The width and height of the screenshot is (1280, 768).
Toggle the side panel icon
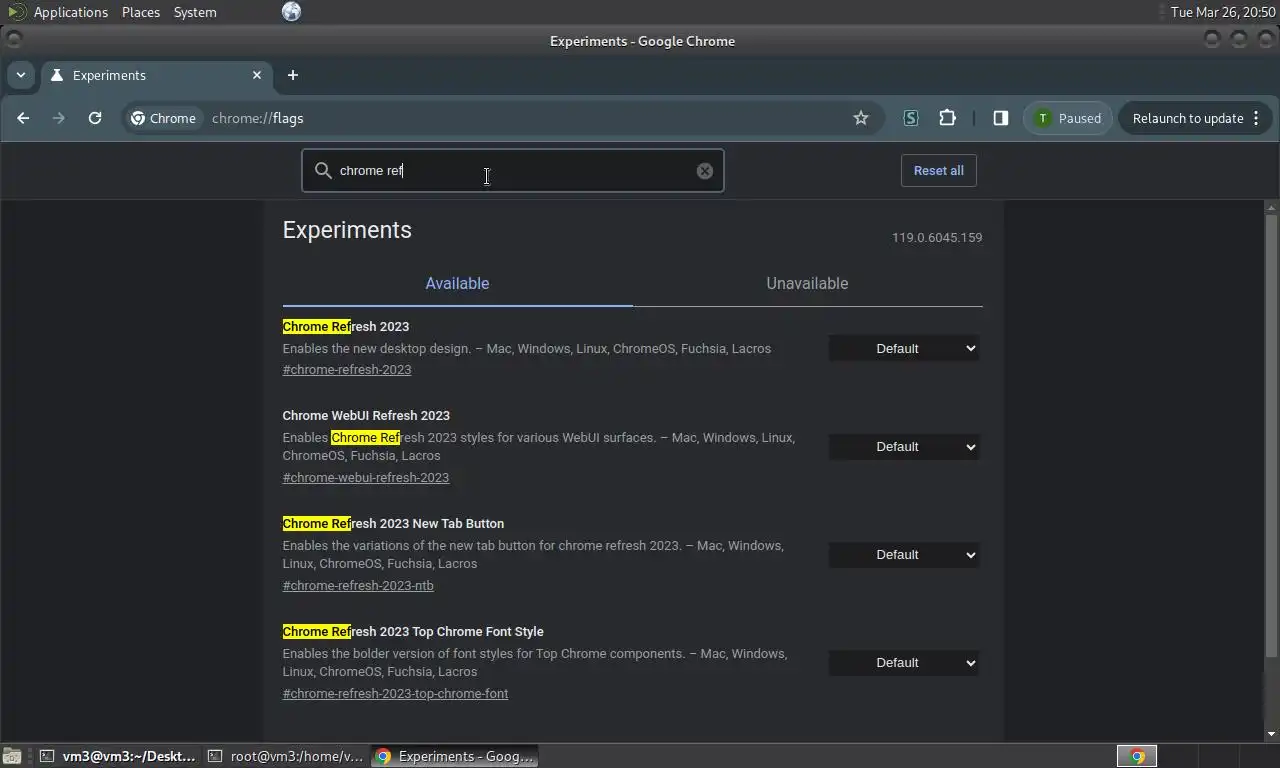[1000, 118]
